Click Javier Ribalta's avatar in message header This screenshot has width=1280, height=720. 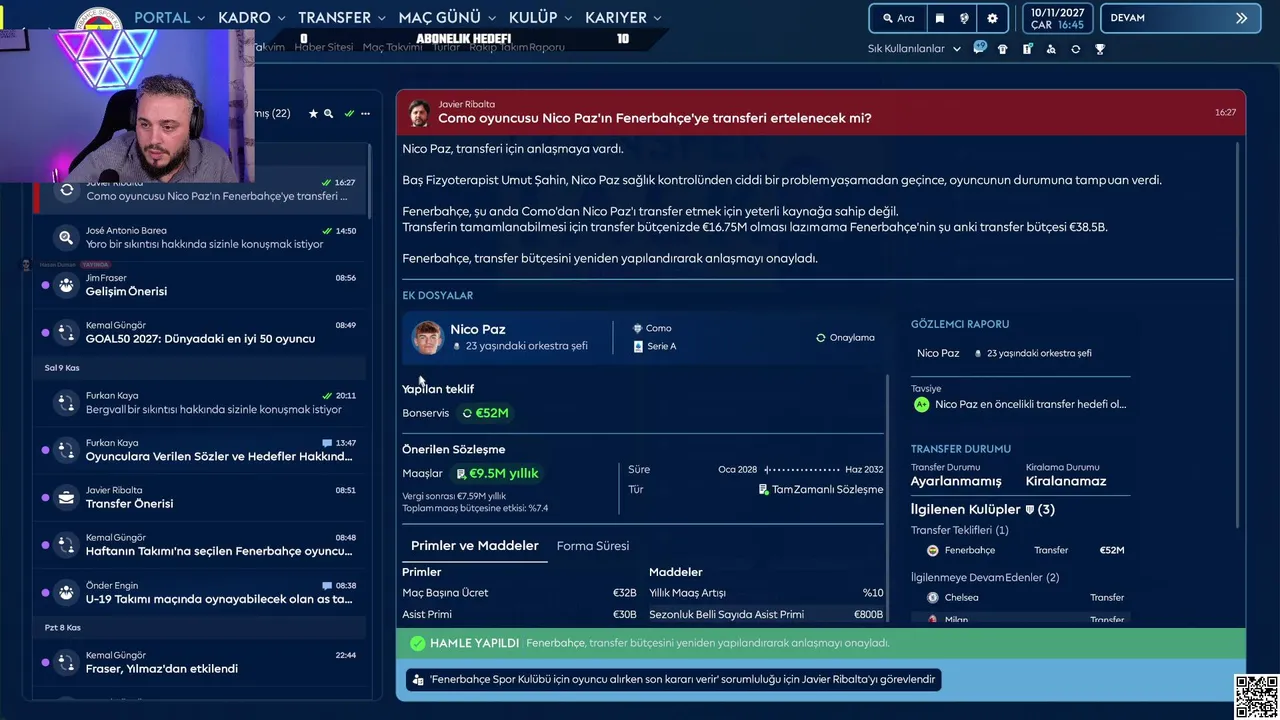point(419,112)
